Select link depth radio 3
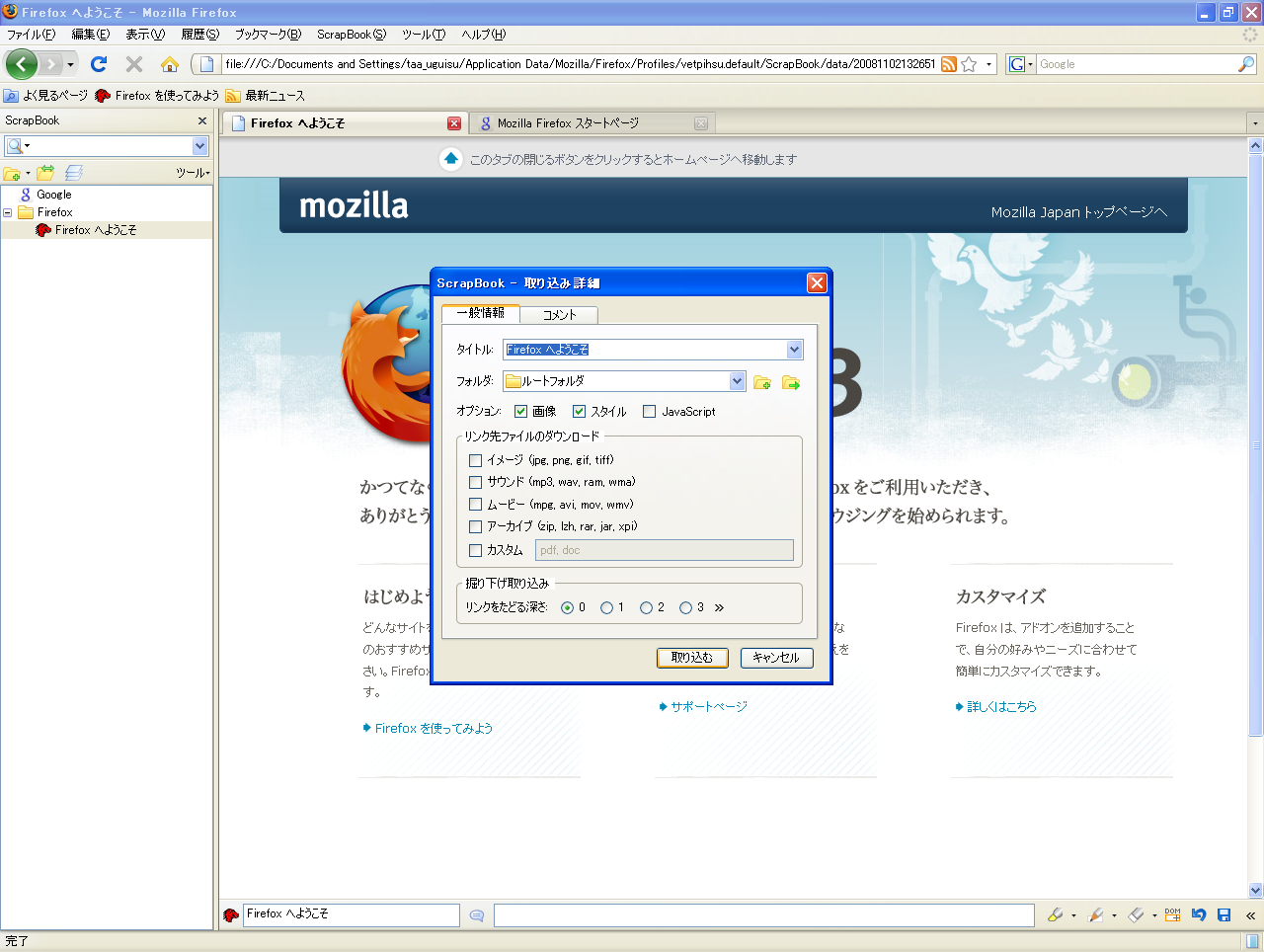1264x952 pixels. (685, 608)
